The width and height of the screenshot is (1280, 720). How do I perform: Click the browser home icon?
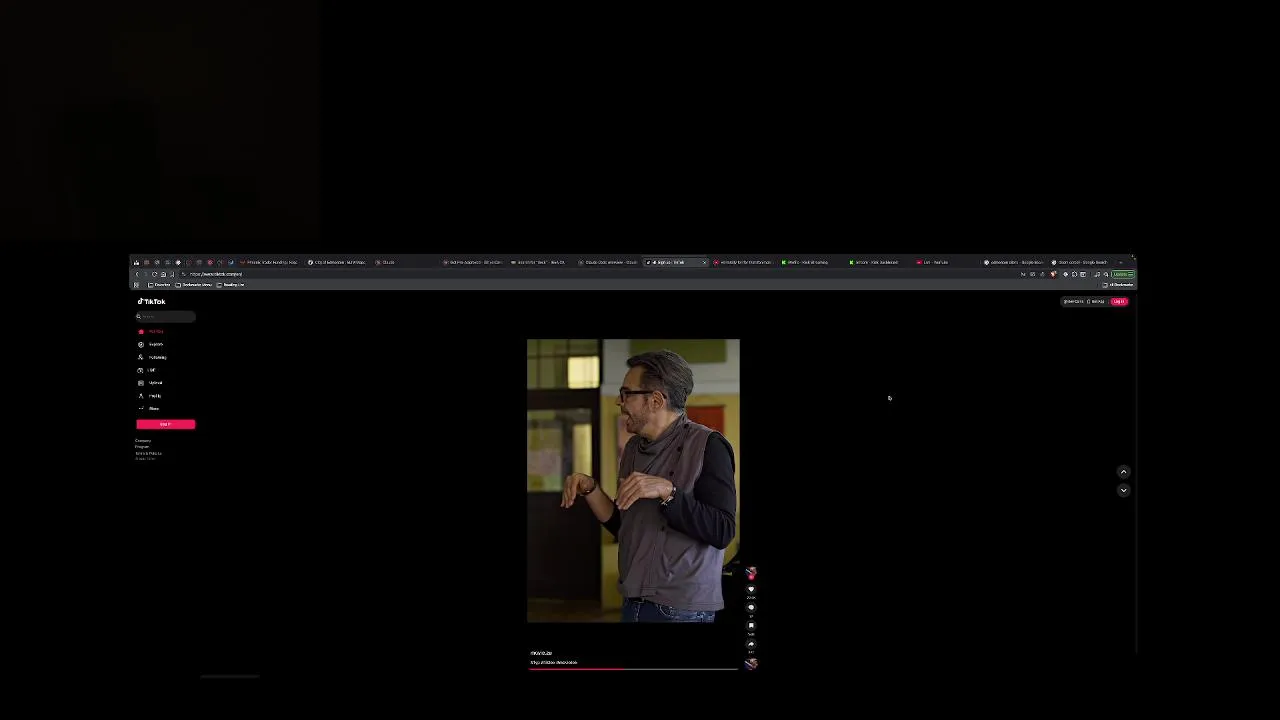163,274
